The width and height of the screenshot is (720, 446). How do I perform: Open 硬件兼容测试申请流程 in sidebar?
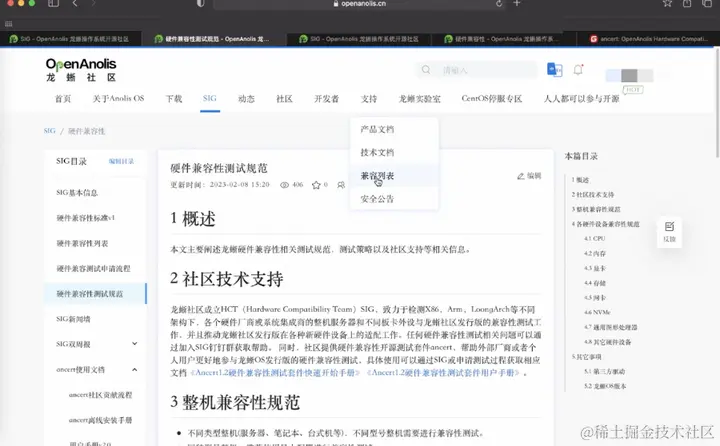(x=93, y=268)
